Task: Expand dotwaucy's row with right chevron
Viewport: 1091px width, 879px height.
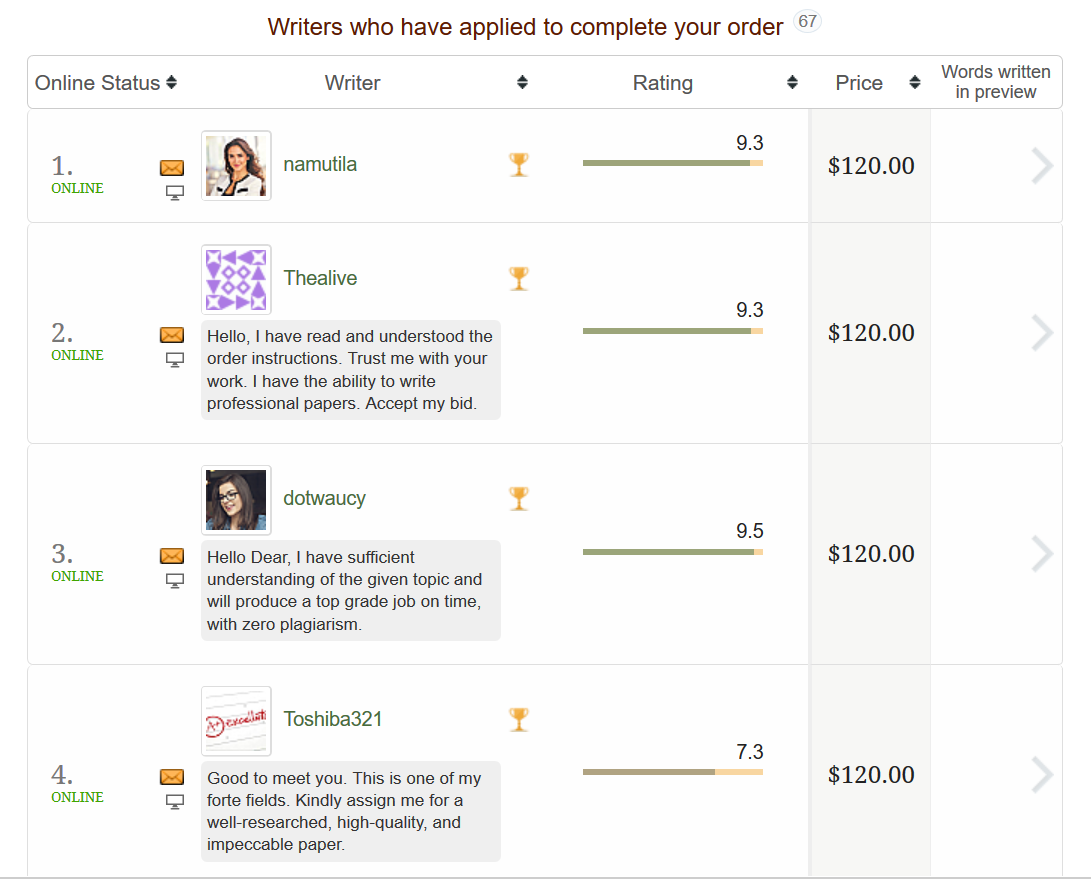Action: tap(1042, 554)
